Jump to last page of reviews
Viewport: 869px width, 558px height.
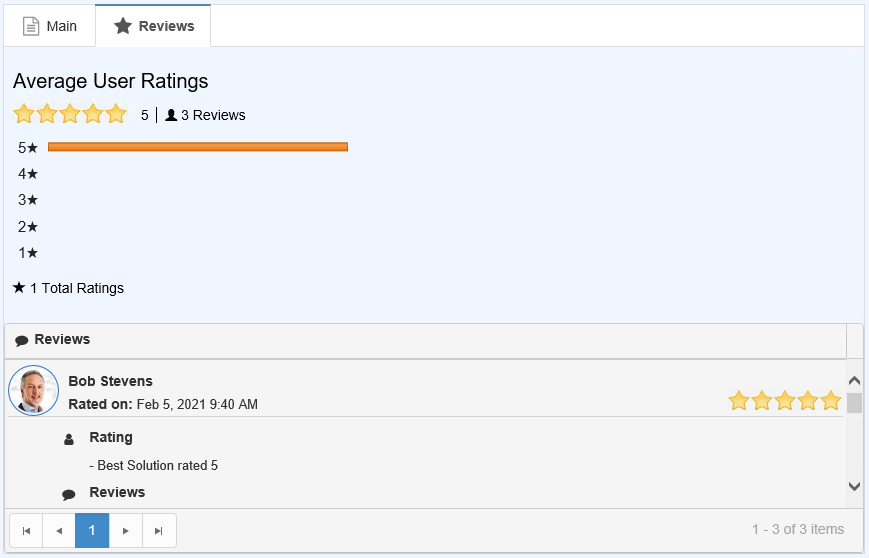(x=159, y=531)
